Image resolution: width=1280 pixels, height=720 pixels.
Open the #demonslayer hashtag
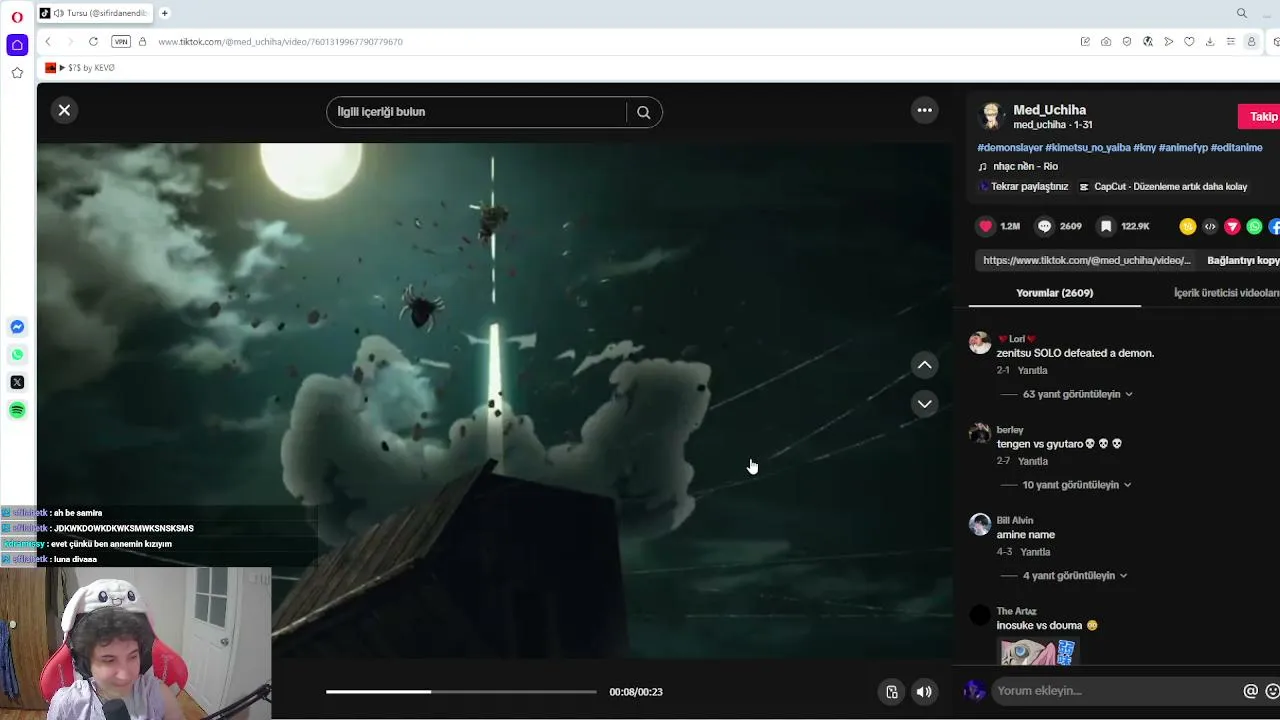point(1009,148)
